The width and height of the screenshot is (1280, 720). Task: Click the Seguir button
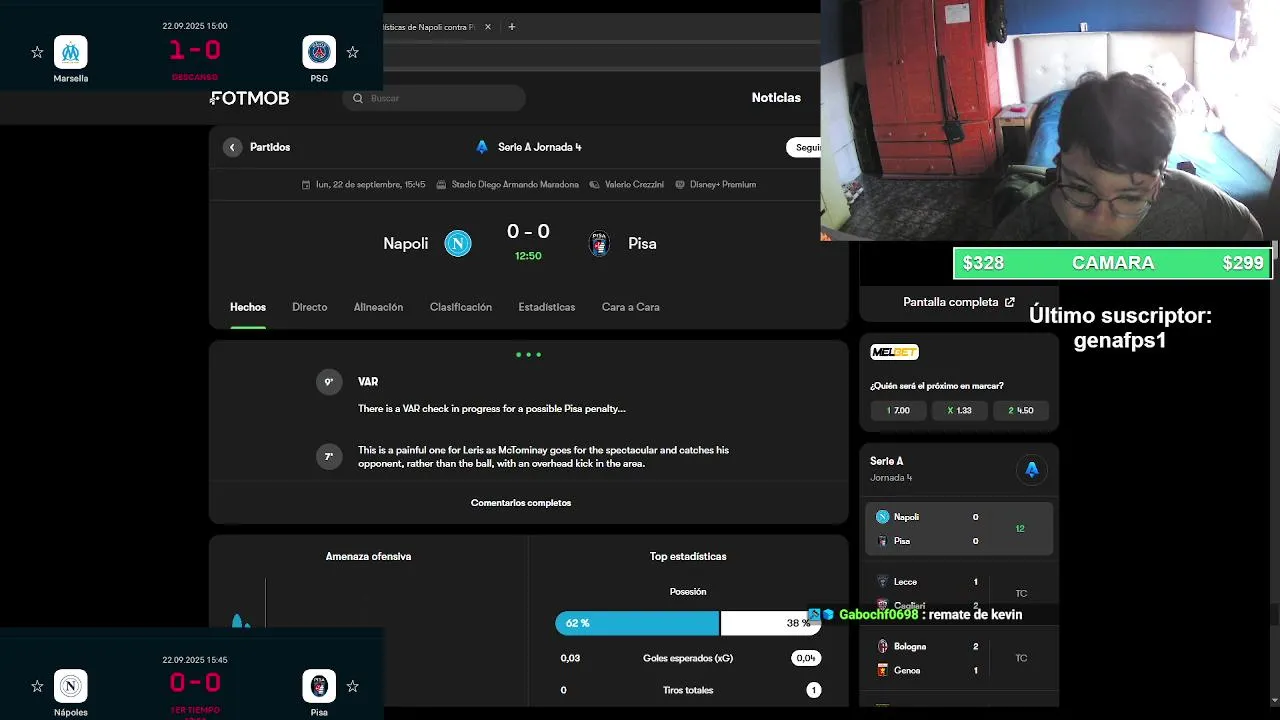click(804, 147)
